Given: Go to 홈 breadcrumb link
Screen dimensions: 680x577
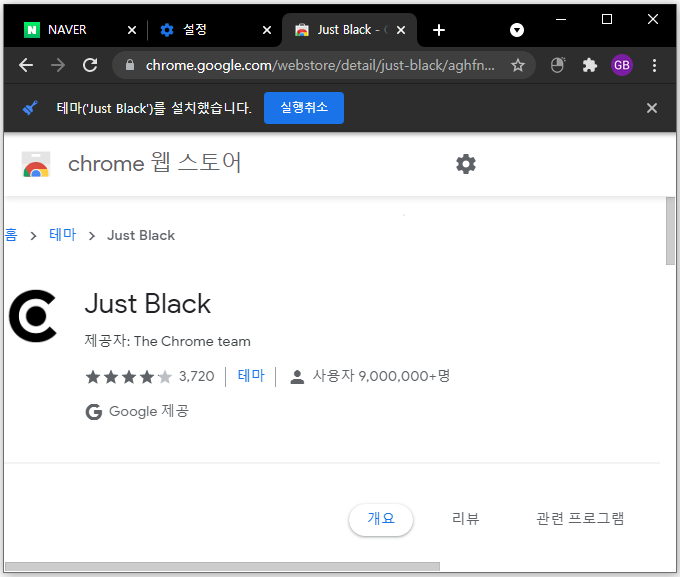Looking at the screenshot, I should [10, 235].
